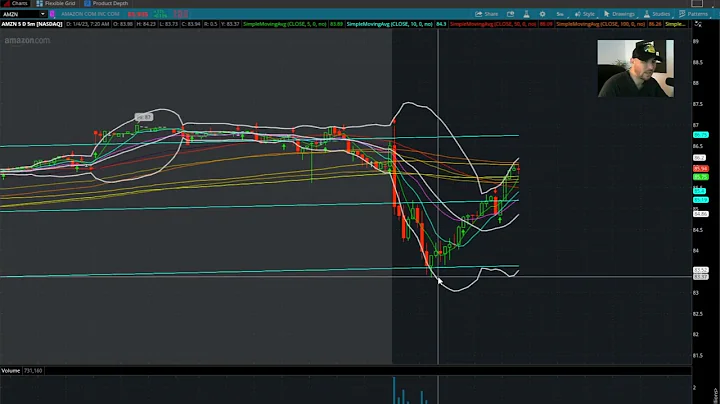The image size is (720, 404).
Task: Click the 85.19 cyan price tag on axis
Action: 701,200
